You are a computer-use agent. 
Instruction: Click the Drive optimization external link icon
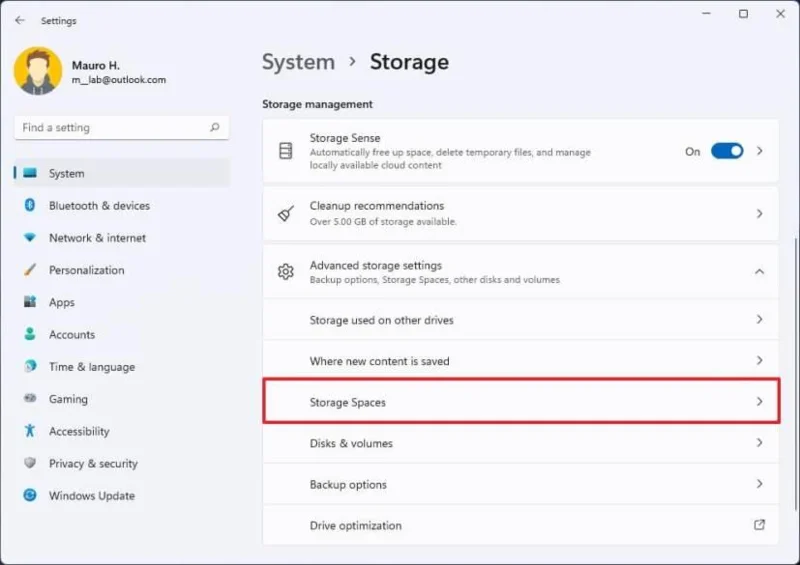click(759, 524)
